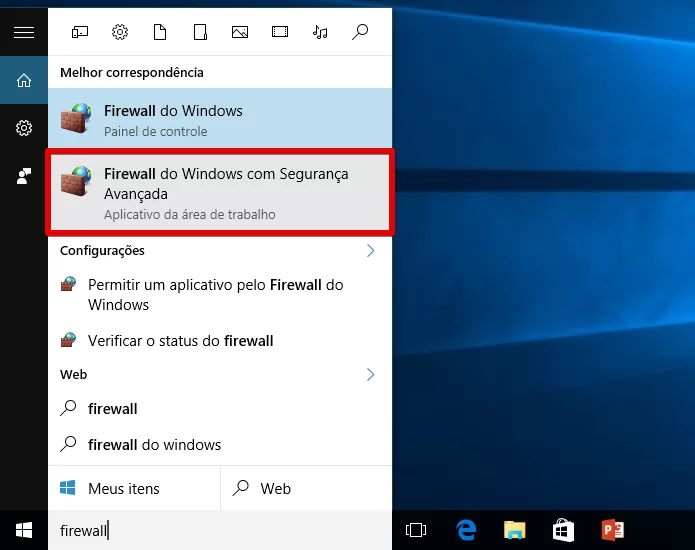Filter results by Settings gear icon
The width and height of the screenshot is (695, 550).
coord(120,32)
